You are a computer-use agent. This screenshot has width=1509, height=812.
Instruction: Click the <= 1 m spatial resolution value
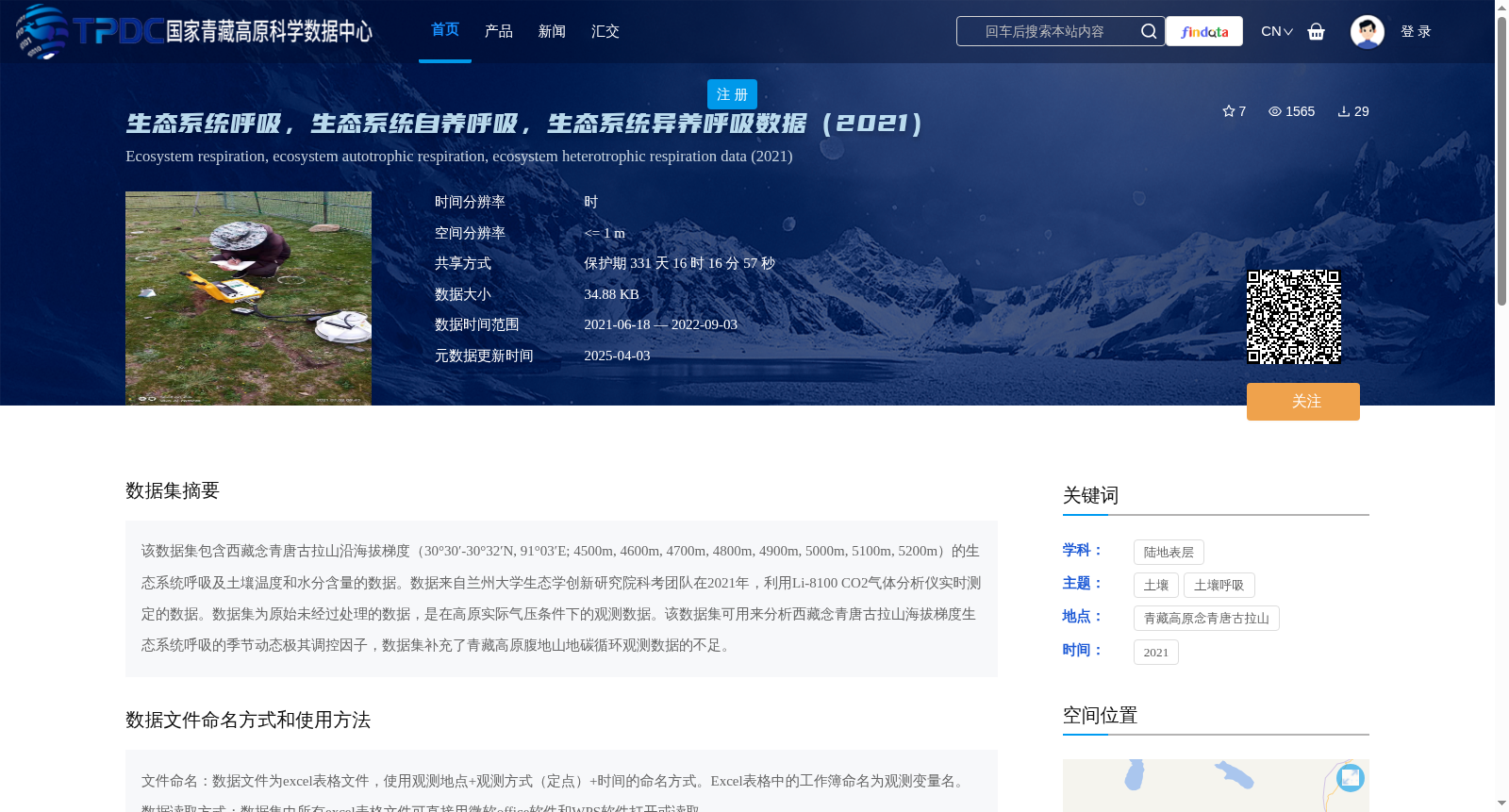point(605,233)
